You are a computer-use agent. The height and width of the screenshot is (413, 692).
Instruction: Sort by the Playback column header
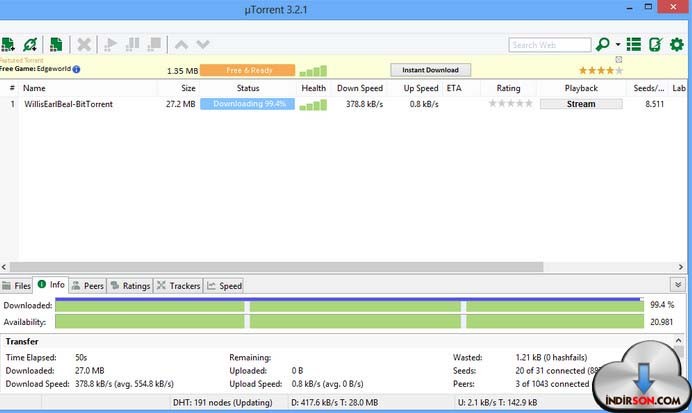[581, 88]
